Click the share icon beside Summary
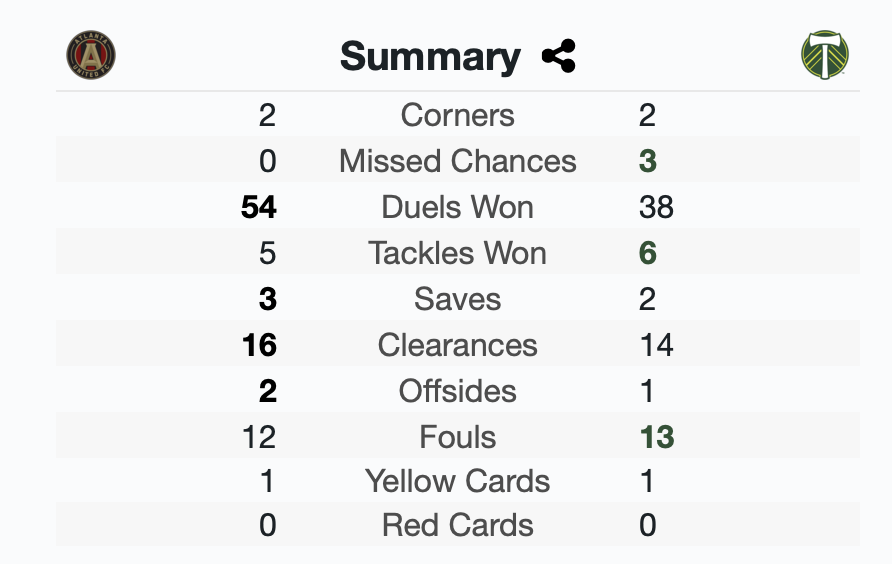 [559, 57]
